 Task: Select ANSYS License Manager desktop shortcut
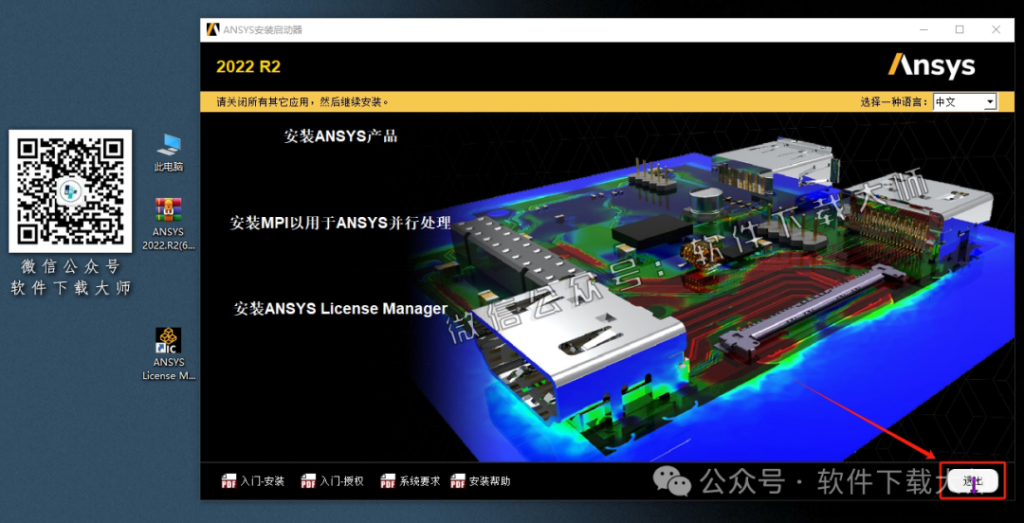[x=168, y=354]
